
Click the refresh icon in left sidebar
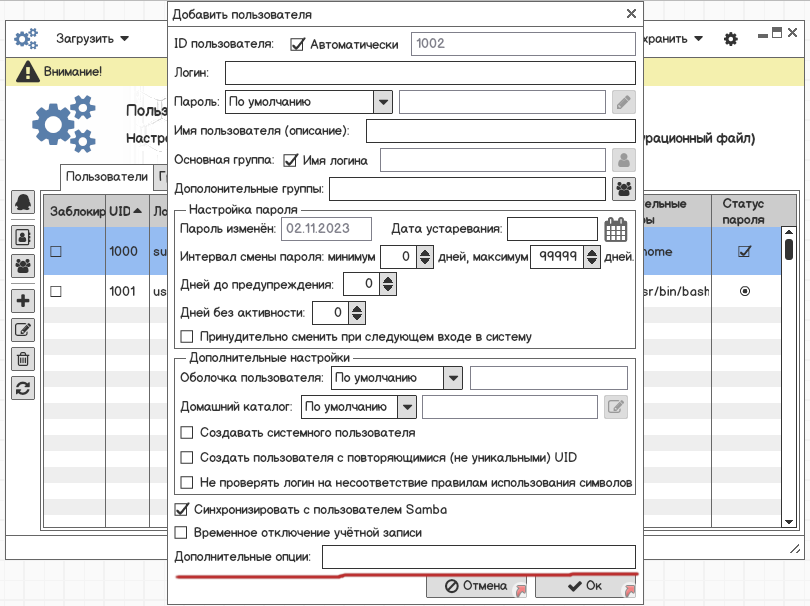(x=23, y=388)
